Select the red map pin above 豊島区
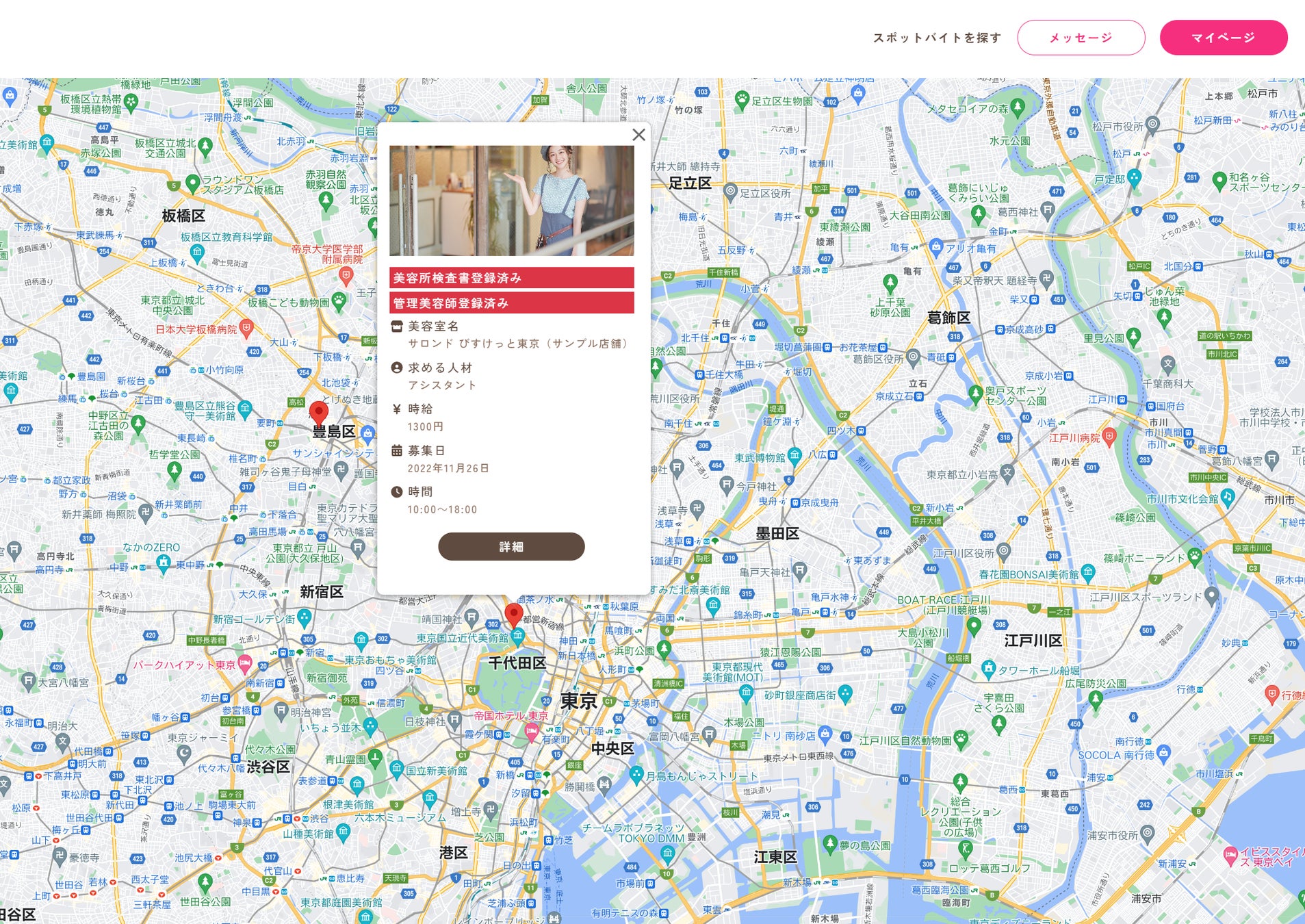 point(318,413)
